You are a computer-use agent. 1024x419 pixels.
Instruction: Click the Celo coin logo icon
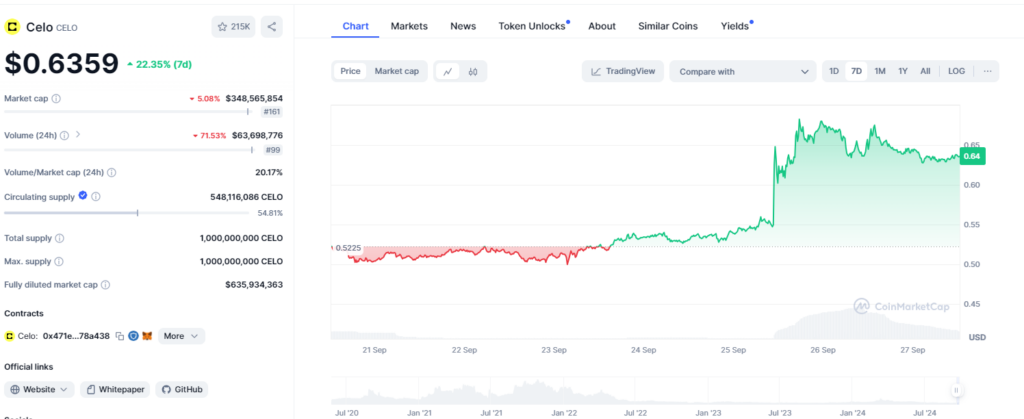tap(12, 27)
